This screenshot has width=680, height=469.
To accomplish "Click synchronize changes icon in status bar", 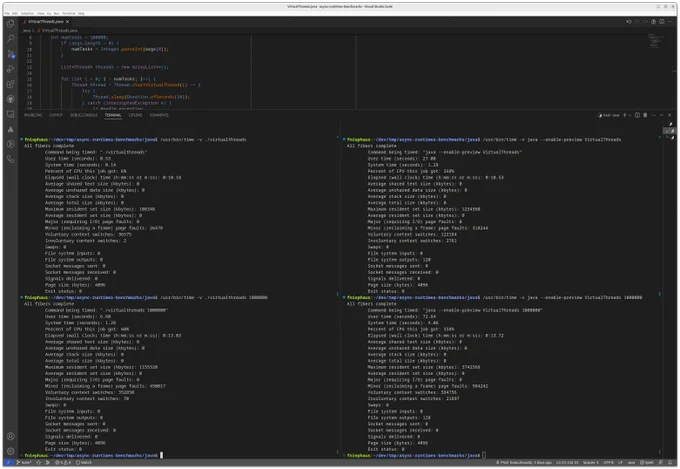I will pyautogui.click(x=39, y=462).
